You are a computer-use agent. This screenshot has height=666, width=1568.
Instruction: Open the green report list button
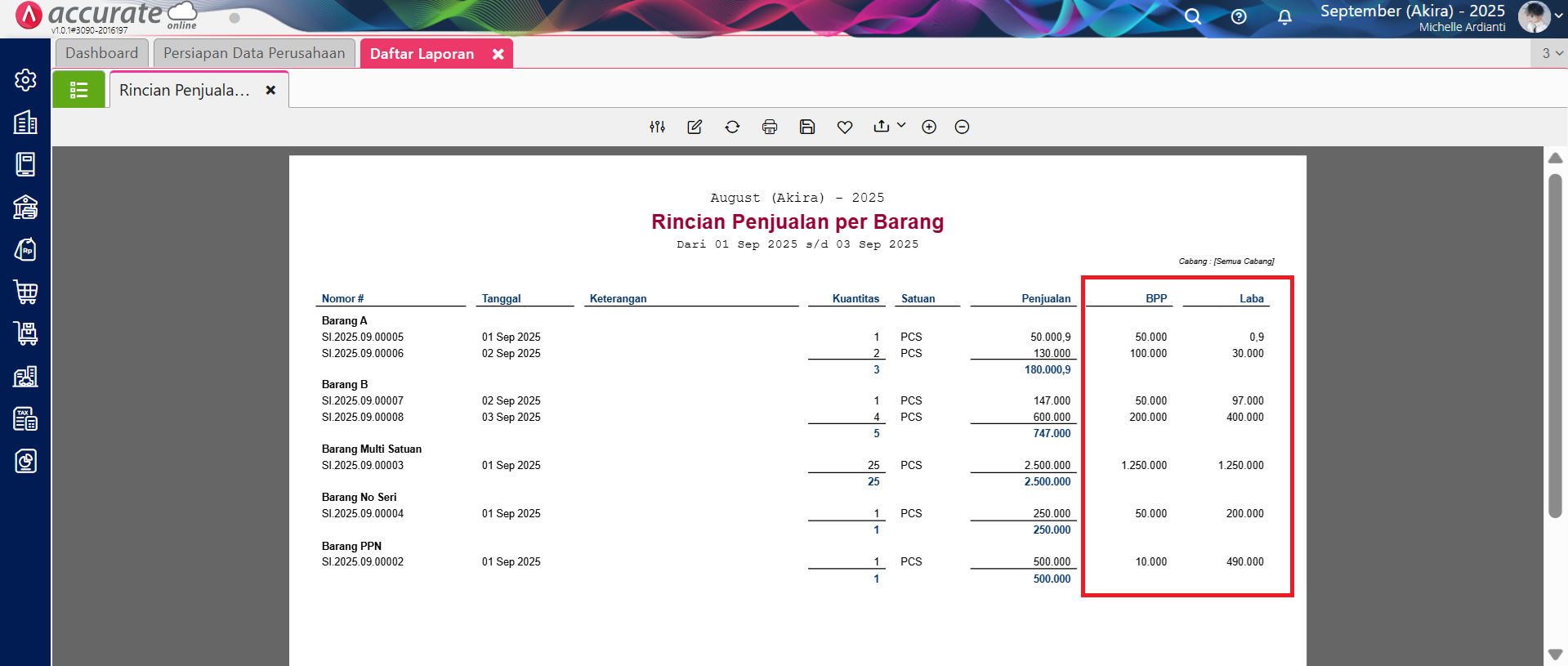(78, 90)
